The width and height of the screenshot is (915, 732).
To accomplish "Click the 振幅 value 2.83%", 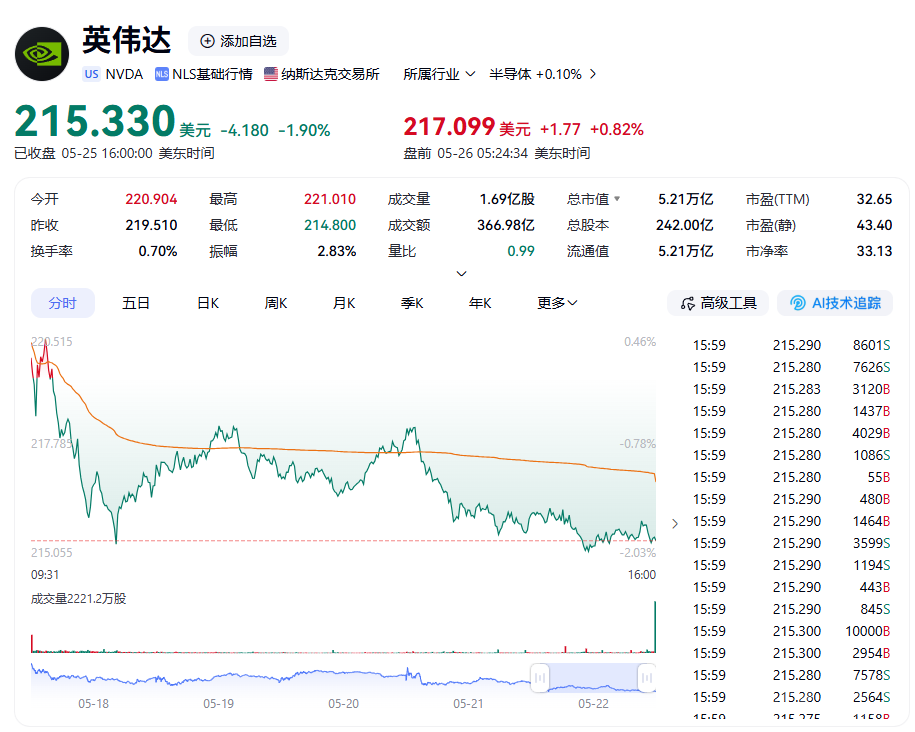I will (x=337, y=251).
